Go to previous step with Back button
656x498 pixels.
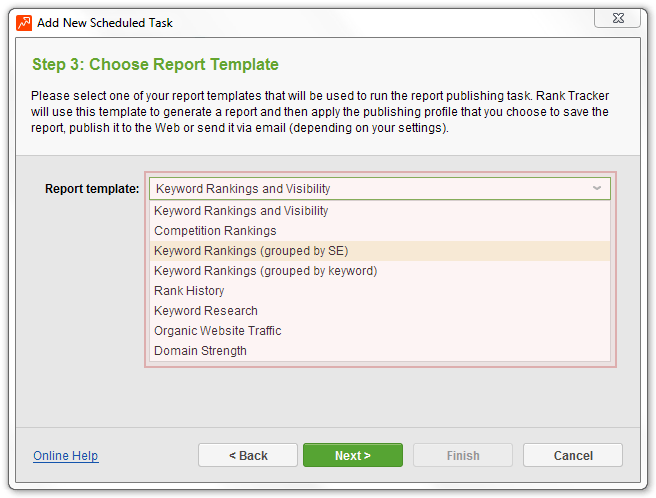tap(248, 455)
